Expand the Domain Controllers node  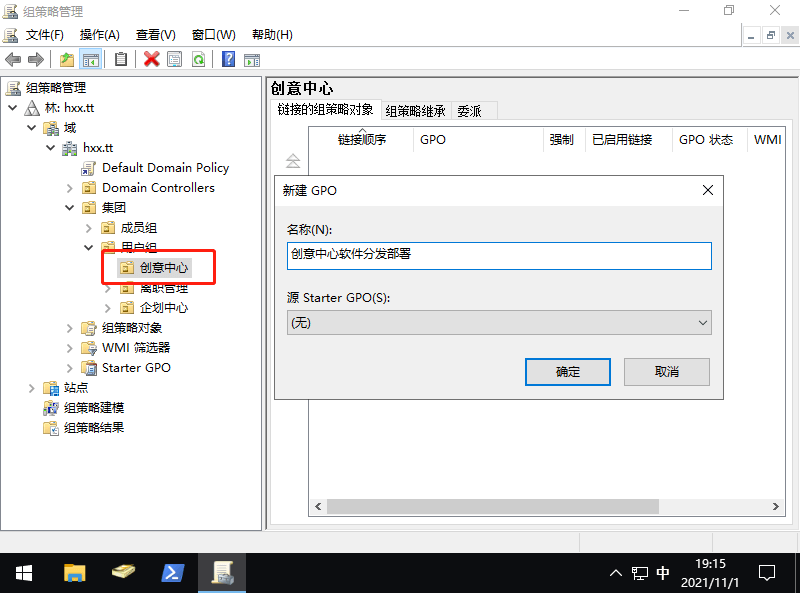69,188
